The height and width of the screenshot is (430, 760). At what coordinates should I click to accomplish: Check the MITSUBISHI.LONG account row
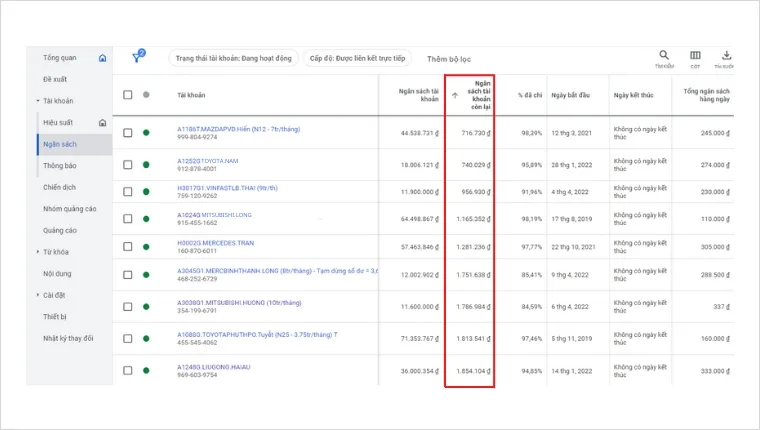[x=127, y=219]
